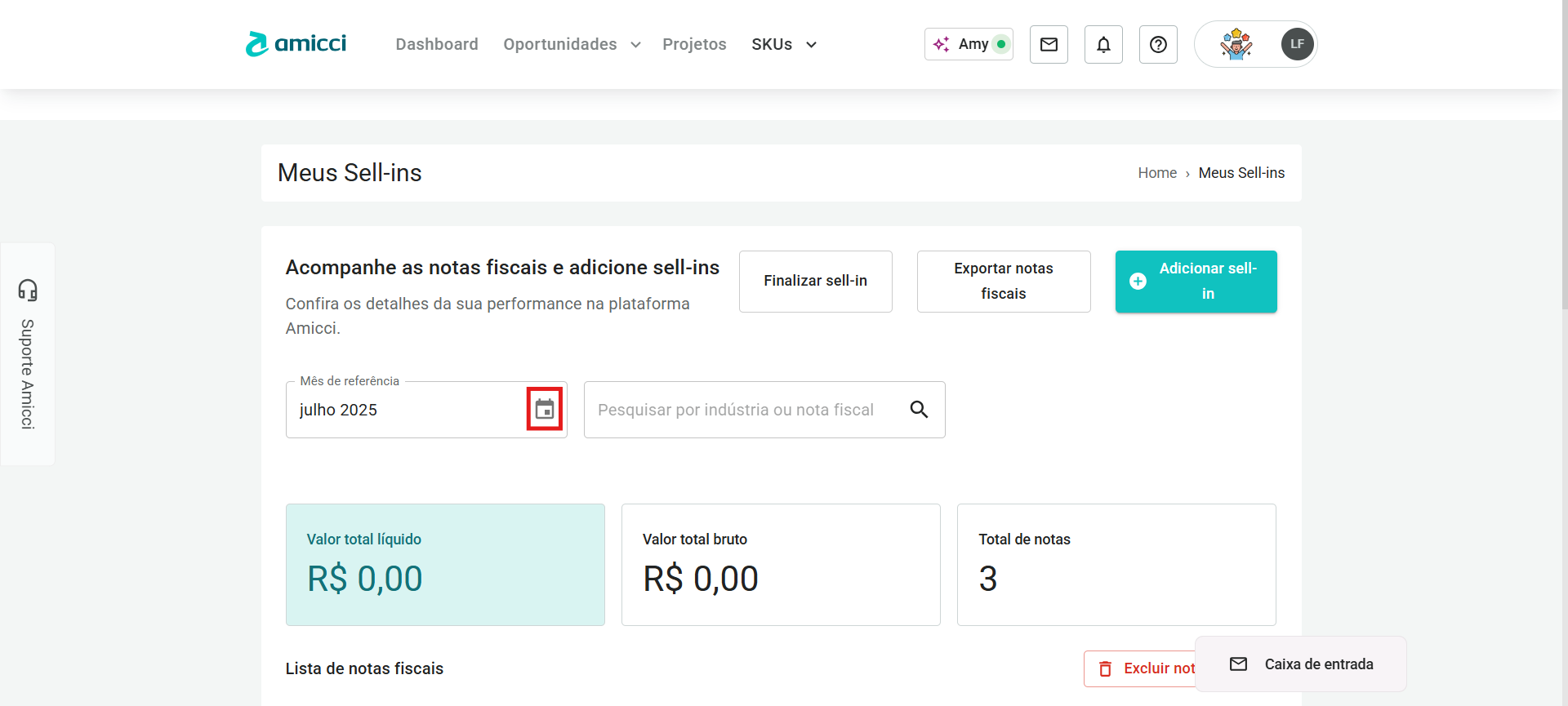The height and width of the screenshot is (706, 1568).
Task: Click the amicci logo
Action: [296, 44]
